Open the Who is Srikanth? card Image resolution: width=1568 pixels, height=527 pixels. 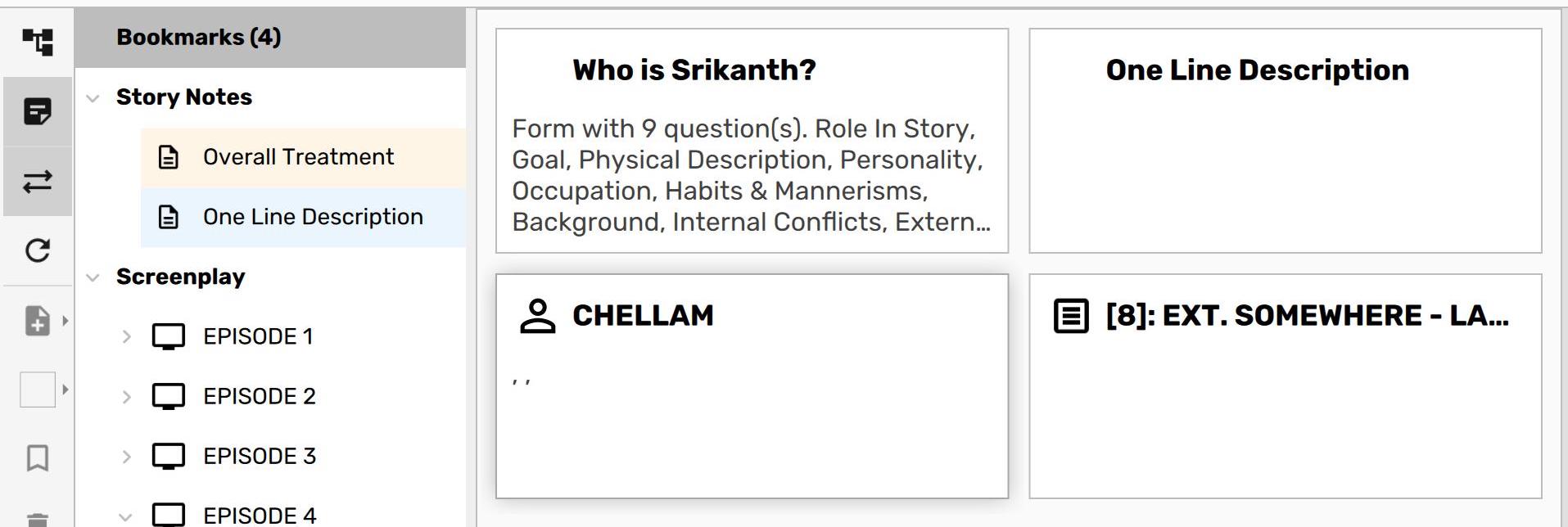click(751, 141)
